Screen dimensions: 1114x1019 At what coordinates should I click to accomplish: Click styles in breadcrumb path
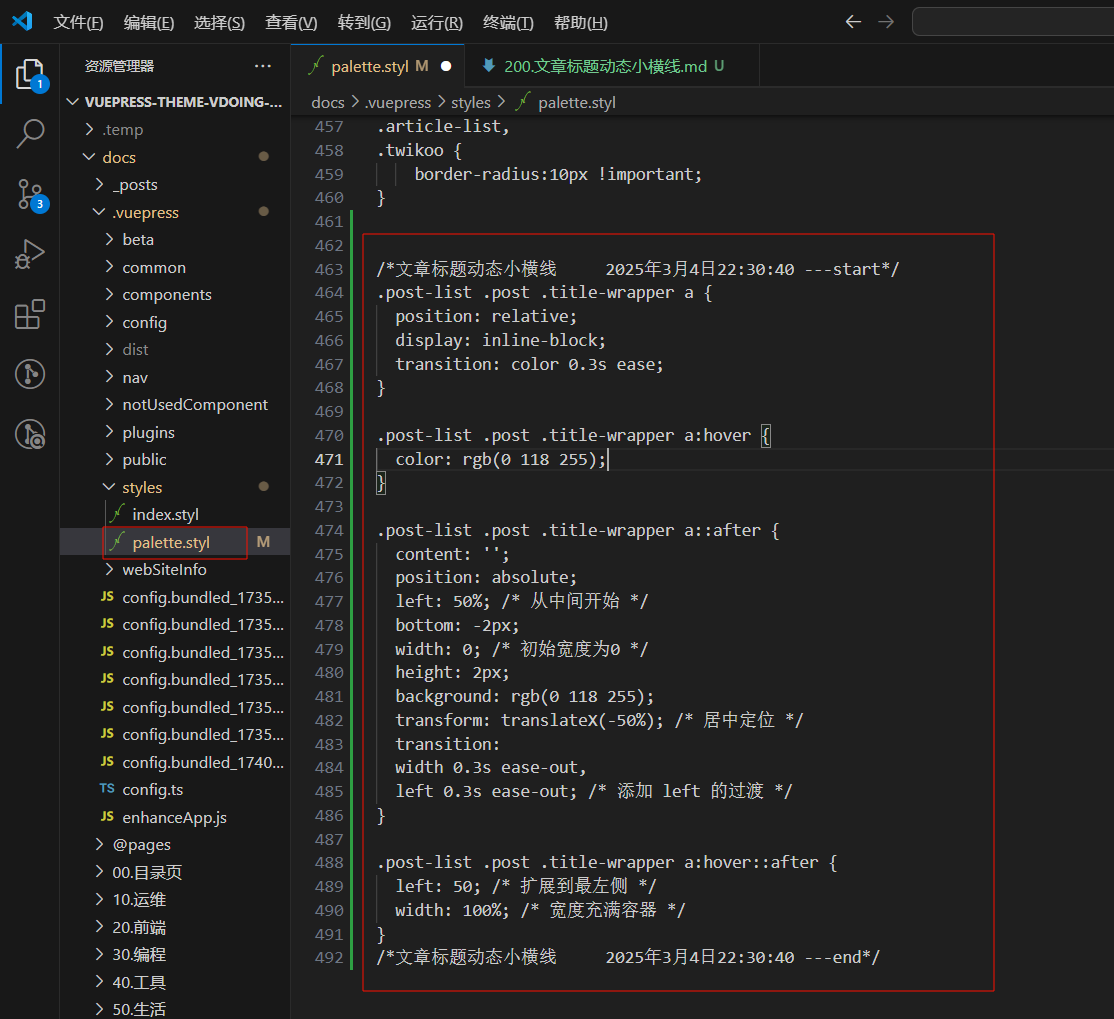(x=470, y=102)
